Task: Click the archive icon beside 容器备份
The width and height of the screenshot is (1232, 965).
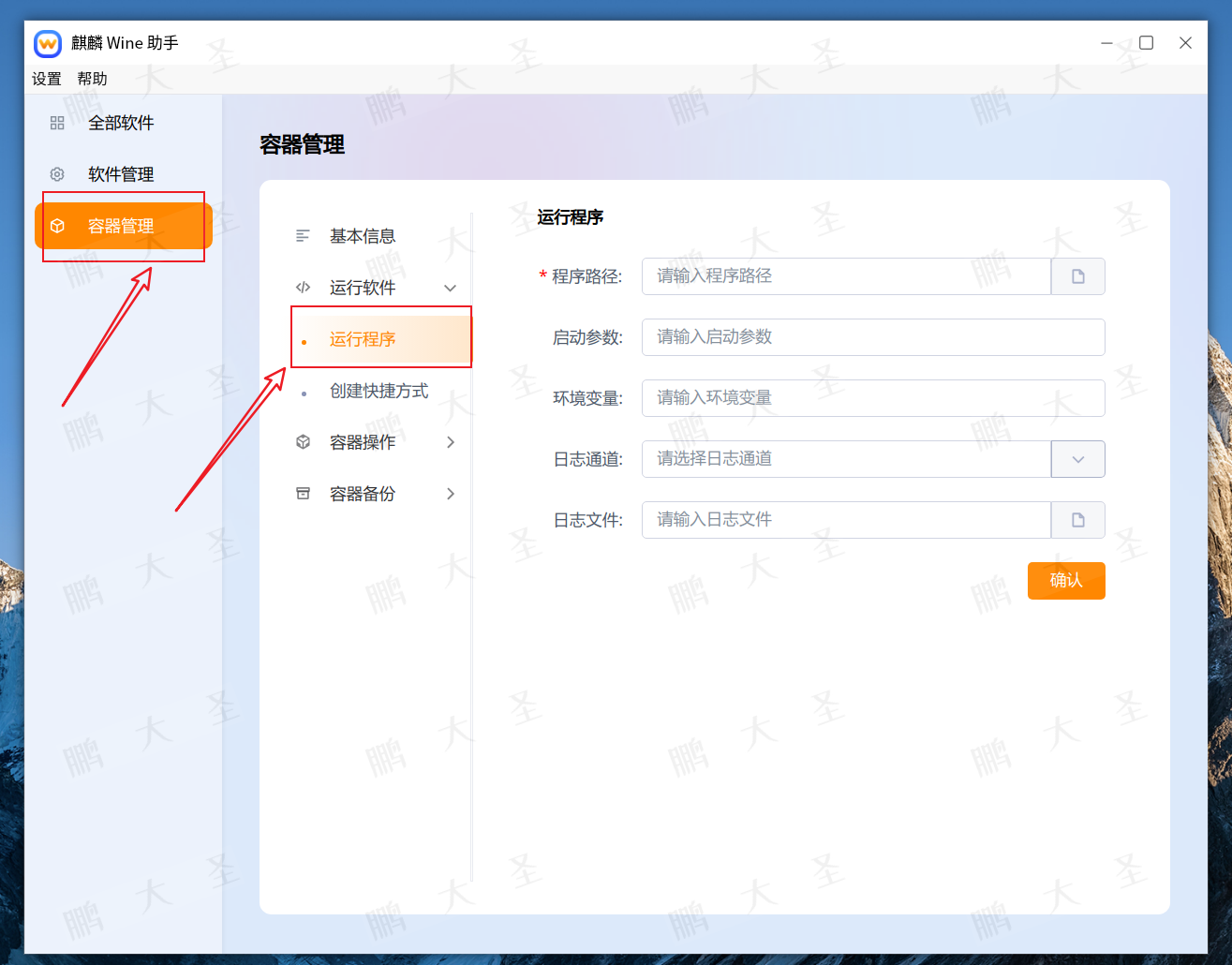Action: (x=303, y=494)
